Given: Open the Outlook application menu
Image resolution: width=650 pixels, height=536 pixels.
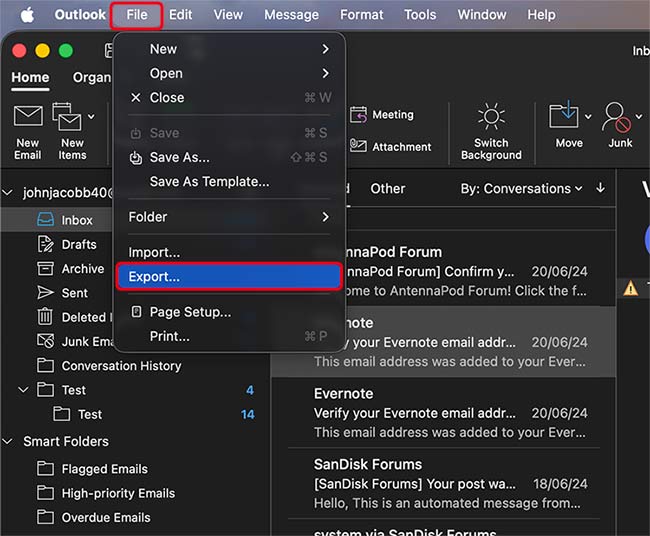Looking at the screenshot, I should (x=80, y=15).
